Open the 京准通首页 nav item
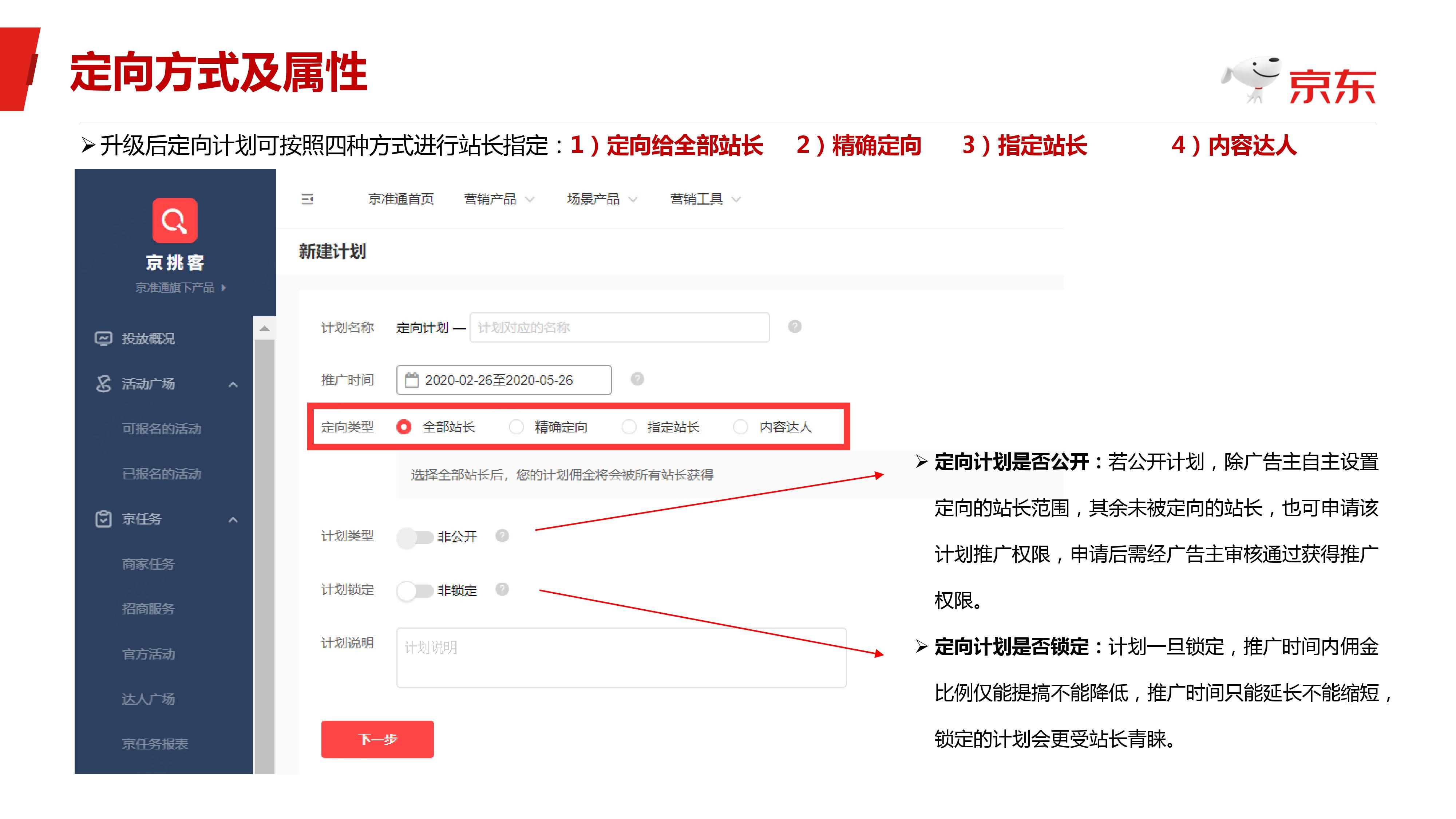 [x=401, y=199]
